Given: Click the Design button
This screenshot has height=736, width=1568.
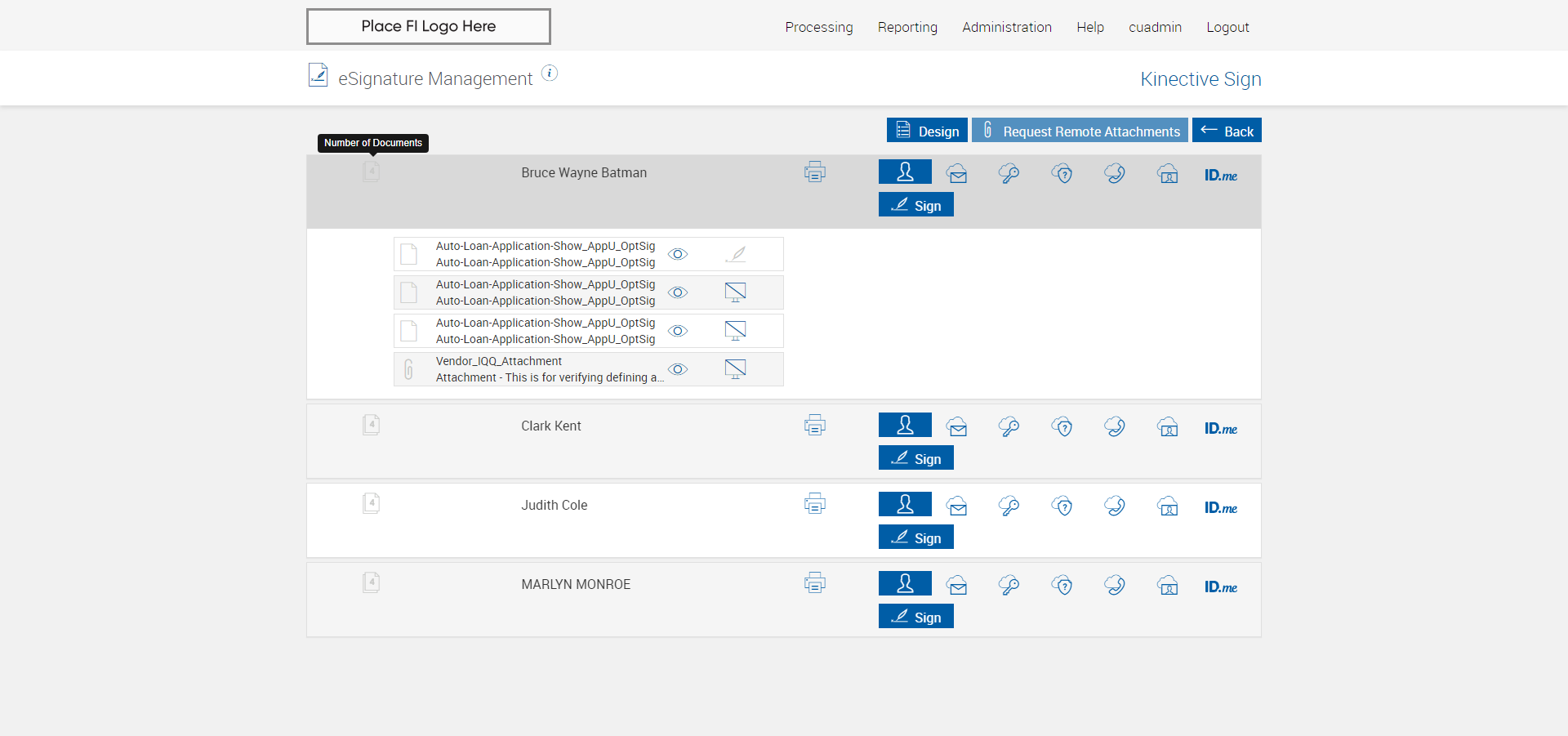Looking at the screenshot, I should [x=927, y=131].
